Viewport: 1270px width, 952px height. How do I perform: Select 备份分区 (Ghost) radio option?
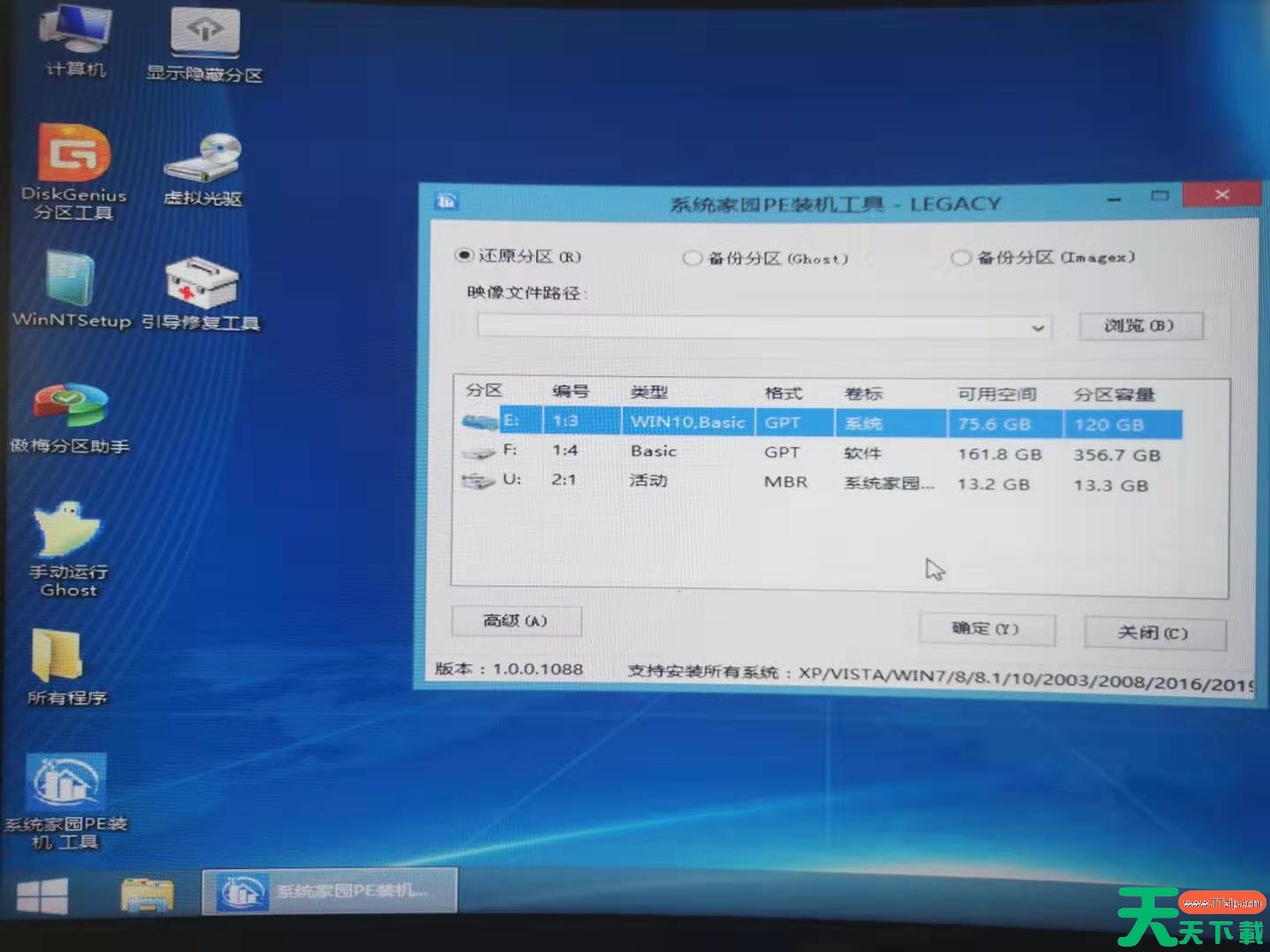pyautogui.click(x=691, y=258)
